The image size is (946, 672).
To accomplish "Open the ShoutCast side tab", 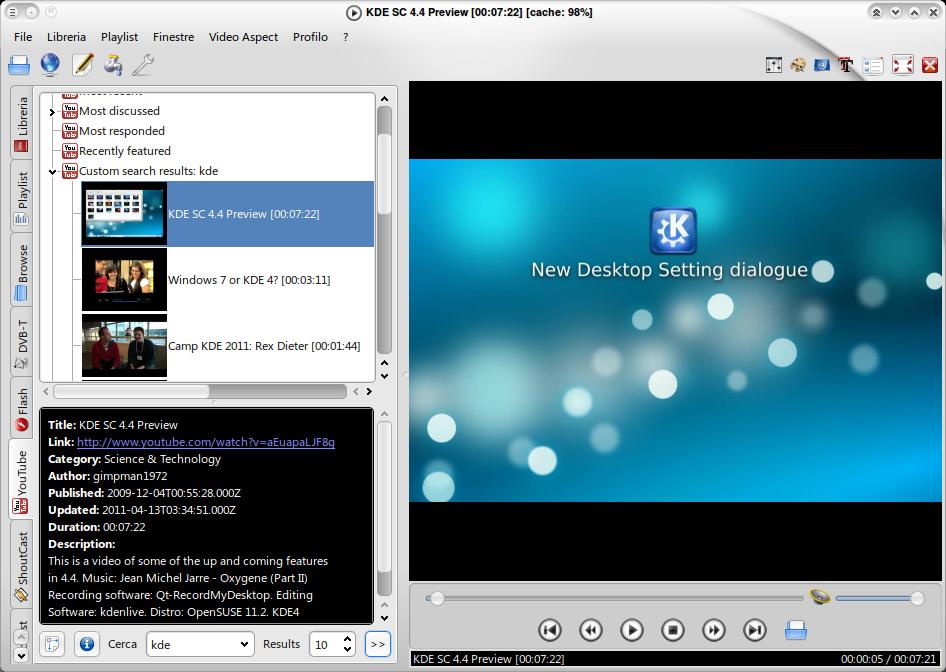I will (x=22, y=565).
